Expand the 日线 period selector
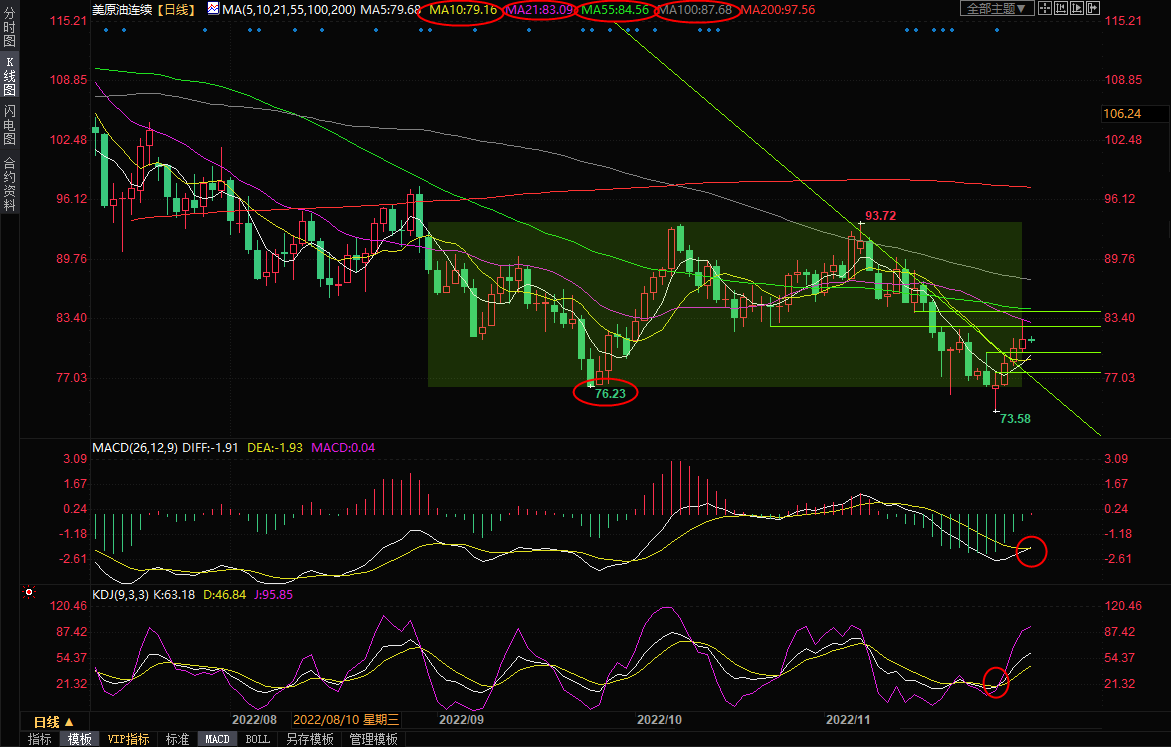The height and width of the screenshot is (747, 1171). tap(53, 721)
